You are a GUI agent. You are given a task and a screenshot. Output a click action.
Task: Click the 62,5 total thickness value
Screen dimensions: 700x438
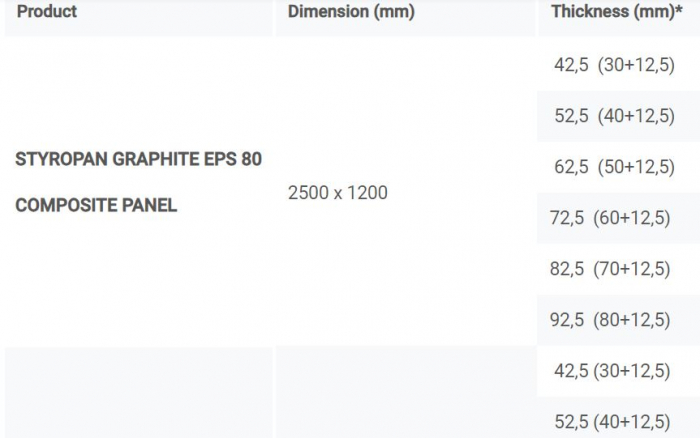tap(571, 167)
